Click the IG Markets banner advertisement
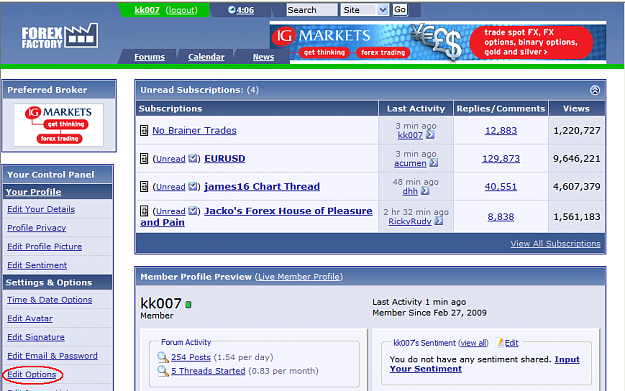The image size is (625, 391). coord(438,42)
